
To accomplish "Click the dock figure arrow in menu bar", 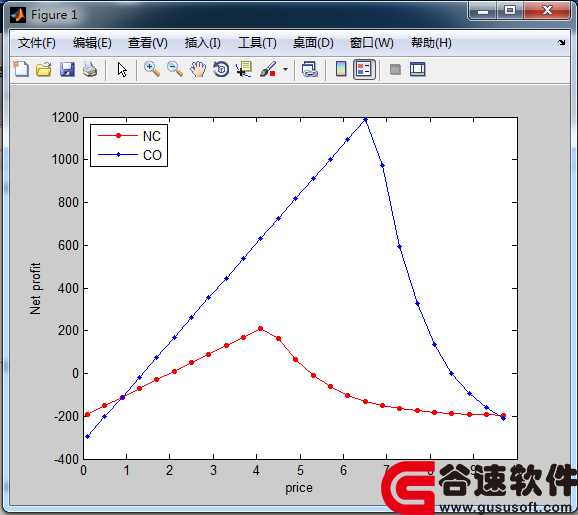I will [561, 42].
